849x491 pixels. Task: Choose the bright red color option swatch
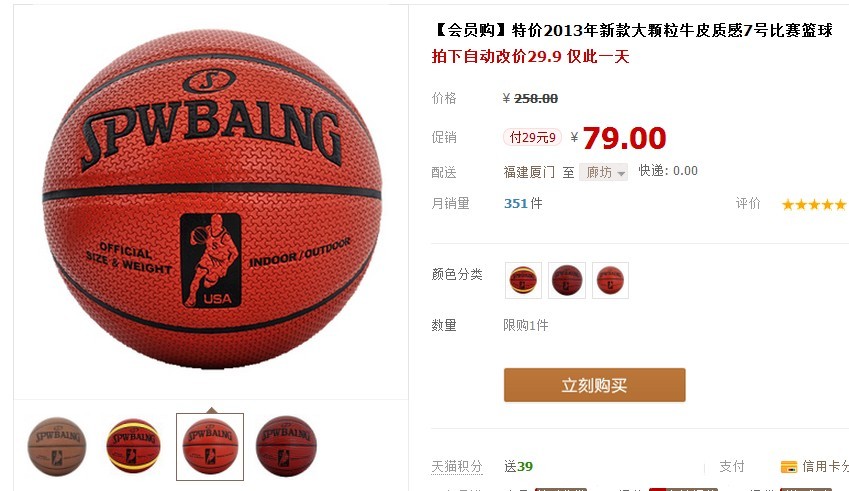(610, 280)
